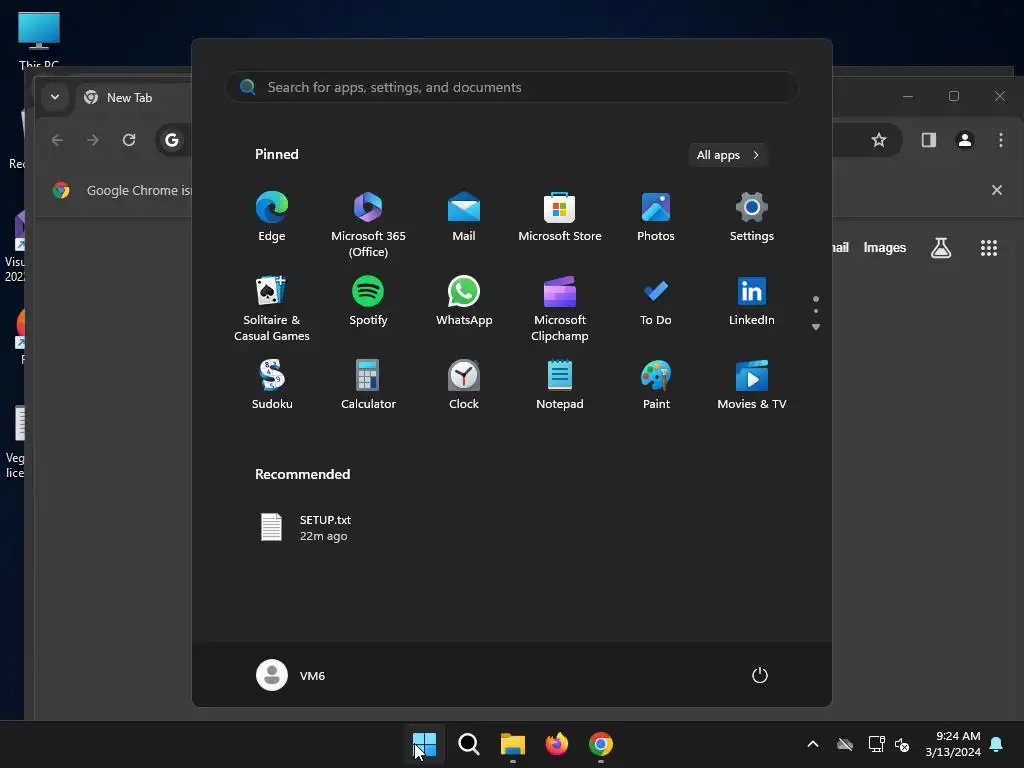Screen dimensions: 1024x768
Task: Click the muted volume tray icon
Action: click(x=902, y=744)
